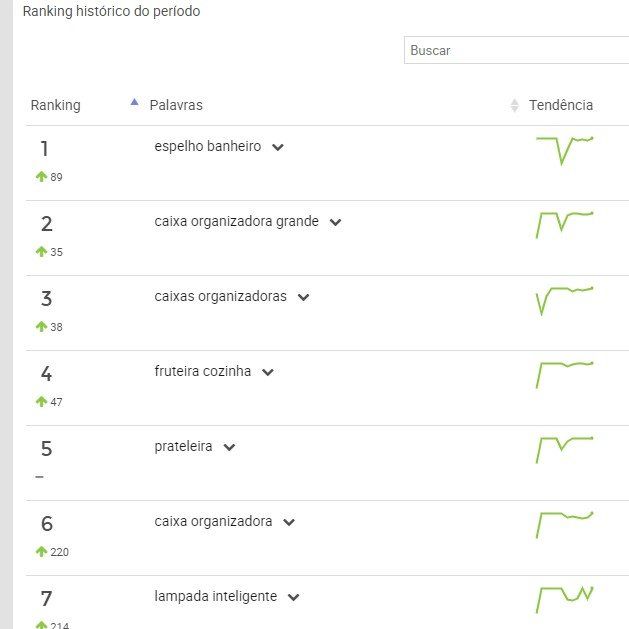
Task: Expand the lampada inteligente chevron
Action: pos(294,597)
